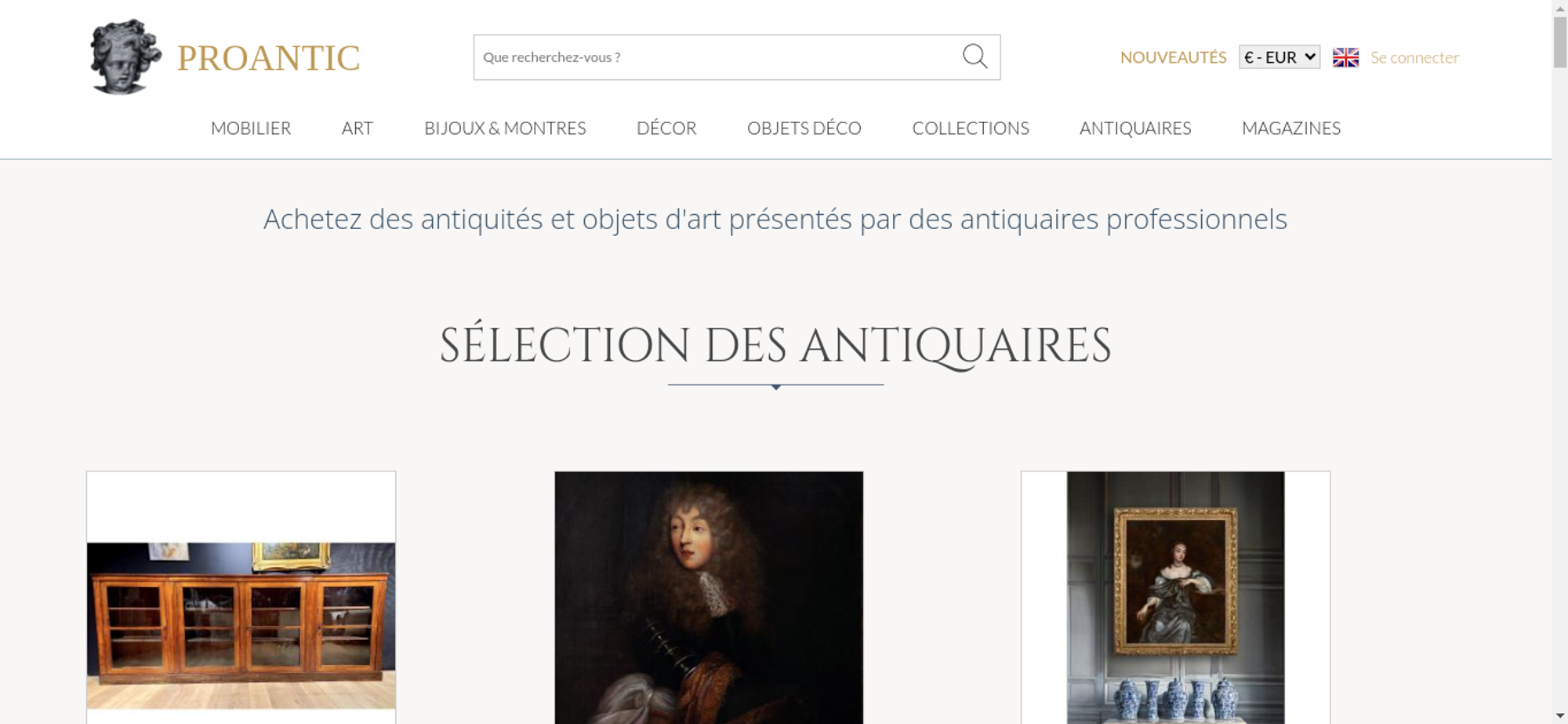Open the Art menu
Viewport: 1568px width, 724px height.
[x=358, y=128]
